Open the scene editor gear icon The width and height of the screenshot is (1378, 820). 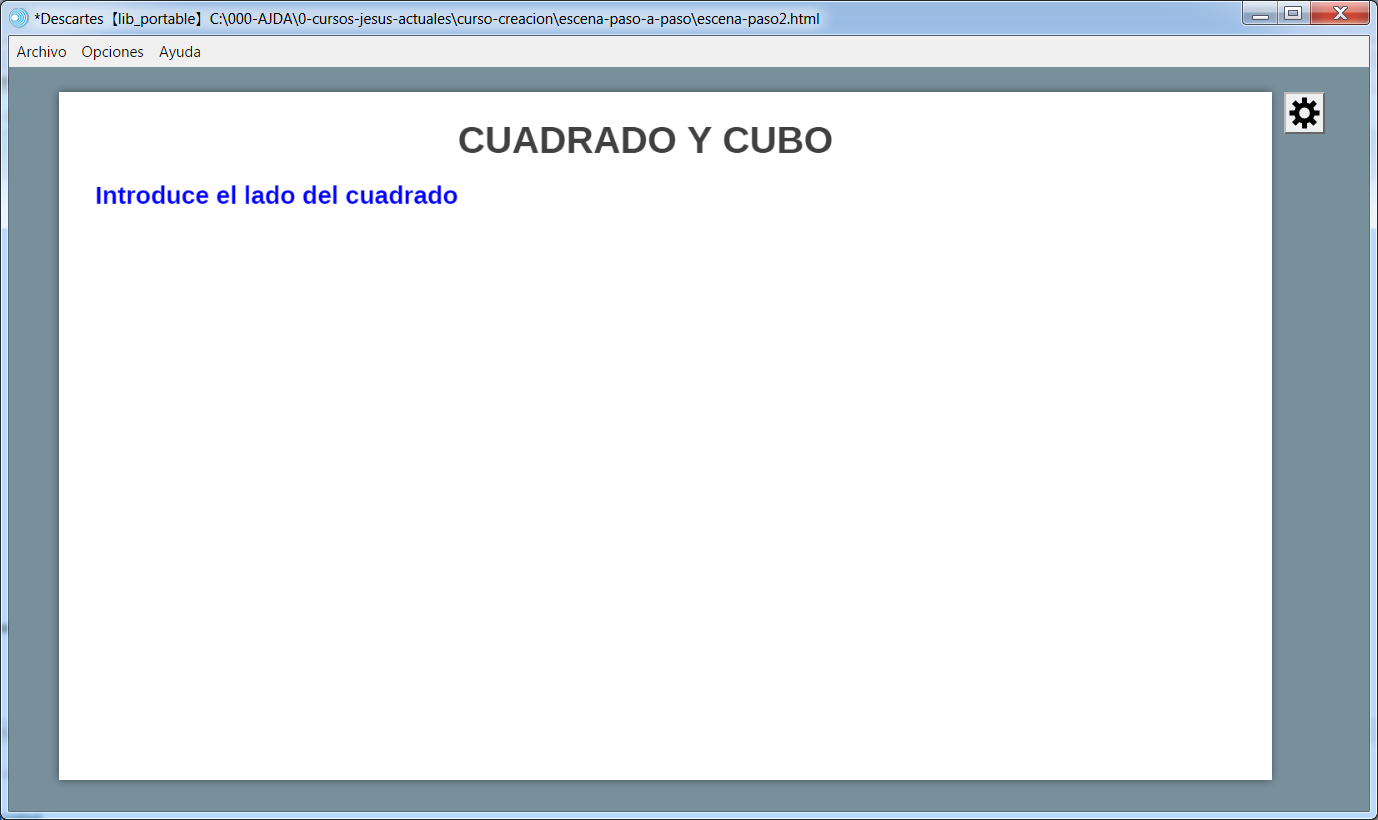[1304, 113]
